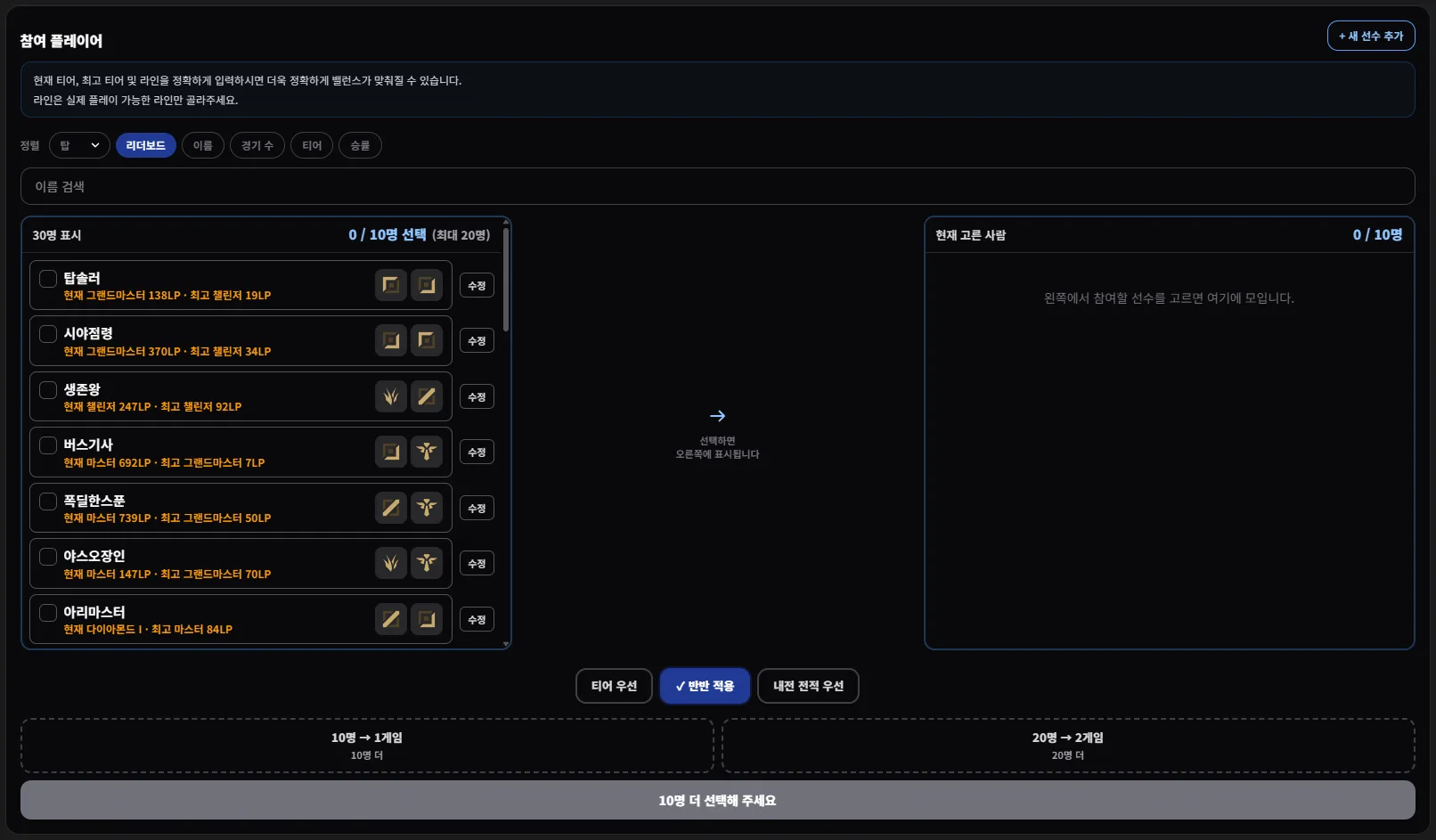Select player 생존왕 with the checkbox
This screenshot has width=1436, height=840.
tap(48, 390)
